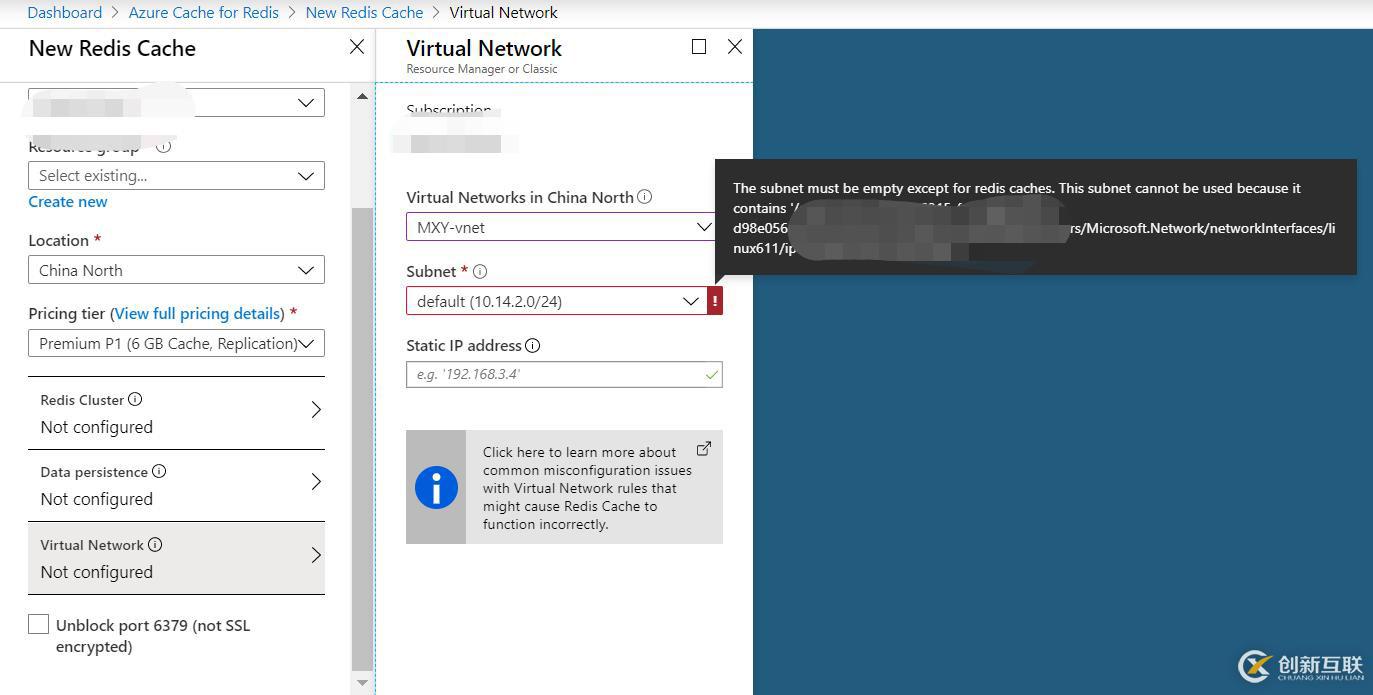Viewport: 1373px width, 695px height.
Task: Click the Create new resource group link
Action: pos(67,201)
